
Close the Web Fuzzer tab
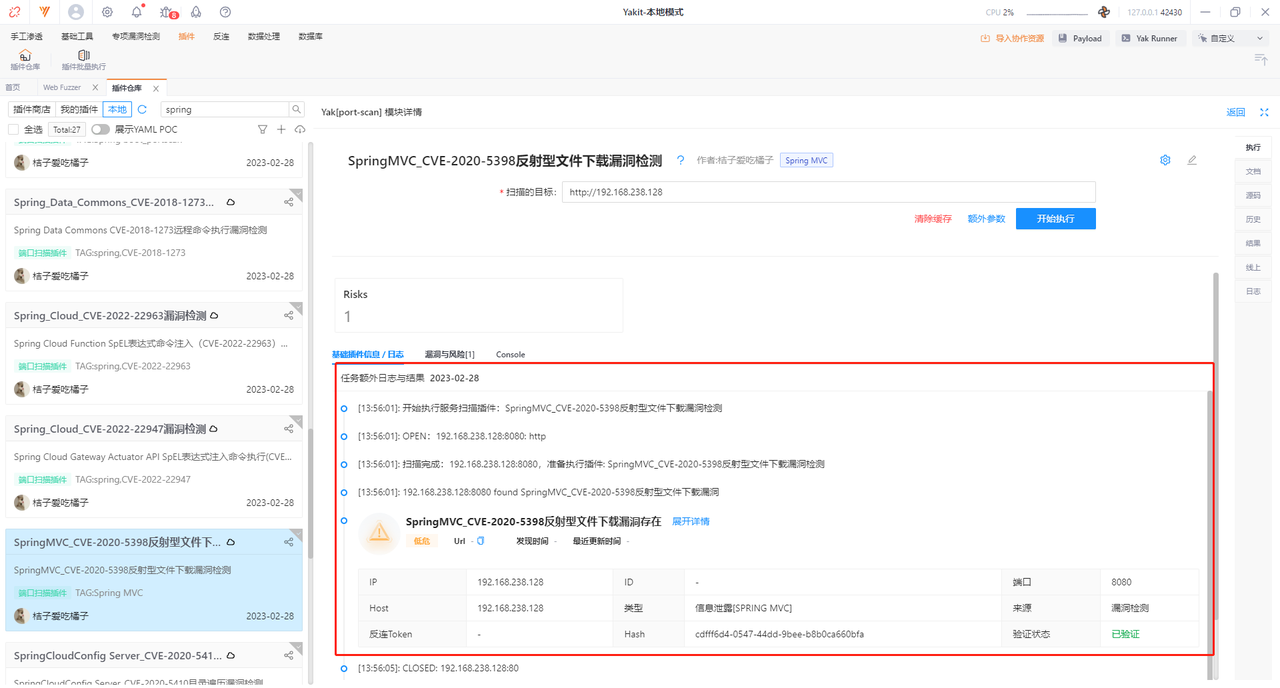(95, 88)
